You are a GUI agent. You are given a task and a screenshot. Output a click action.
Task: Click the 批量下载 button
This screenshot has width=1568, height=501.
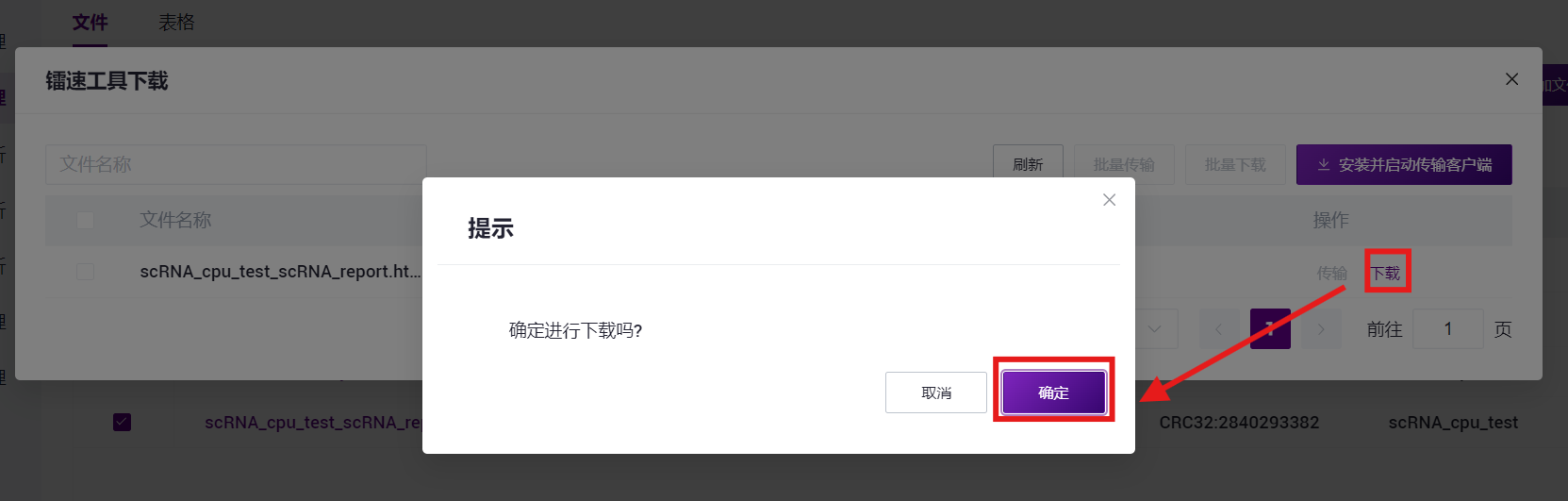point(1235,164)
